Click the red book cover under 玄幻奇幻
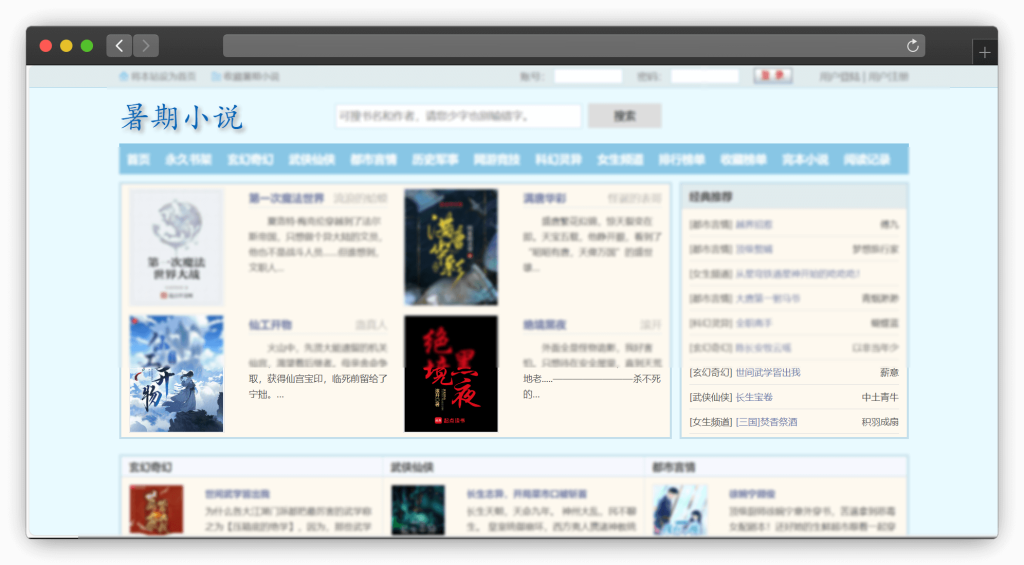This screenshot has width=1024, height=565. pos(156,510)
